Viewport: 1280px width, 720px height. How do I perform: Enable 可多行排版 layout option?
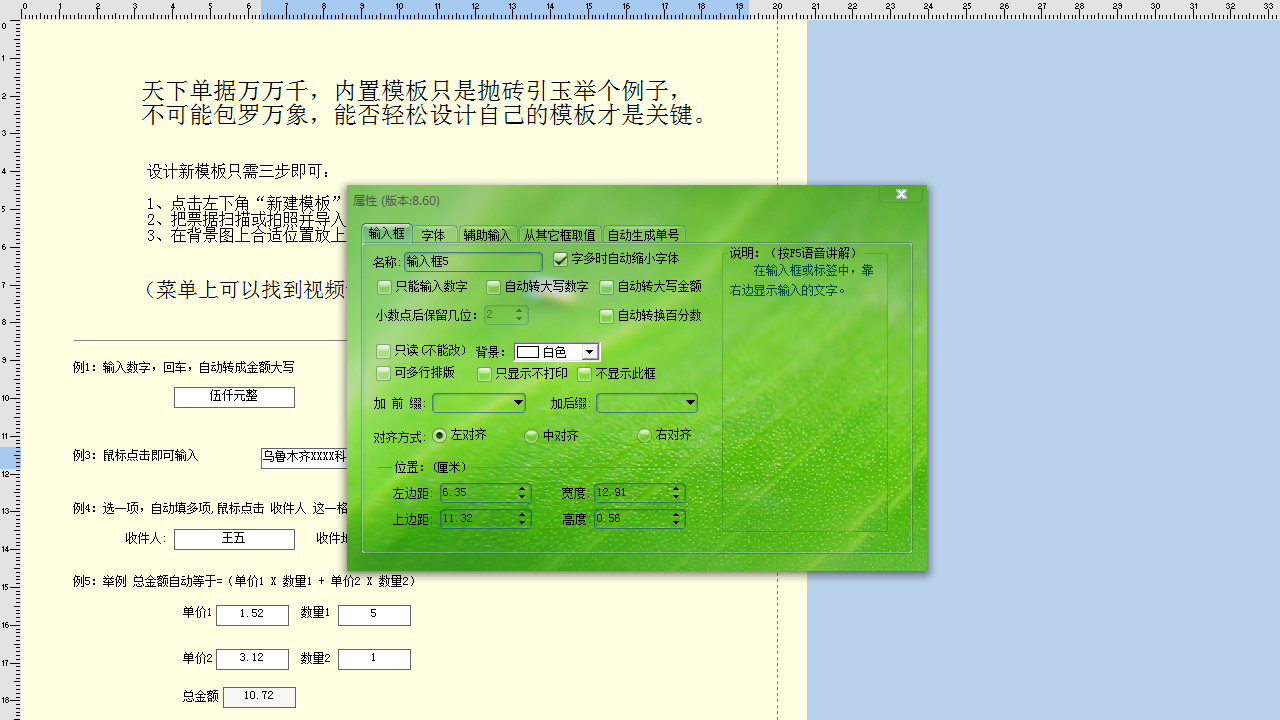(384, 373)
